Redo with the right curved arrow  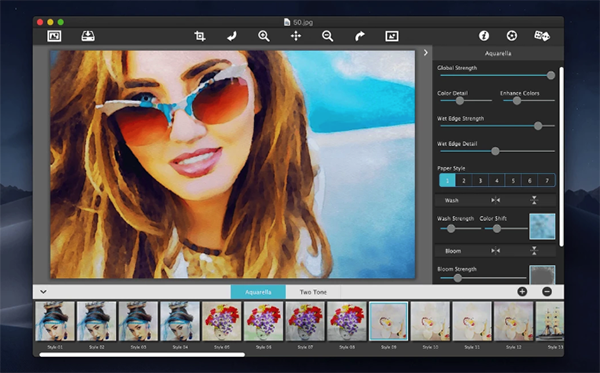tap(360, 36)
